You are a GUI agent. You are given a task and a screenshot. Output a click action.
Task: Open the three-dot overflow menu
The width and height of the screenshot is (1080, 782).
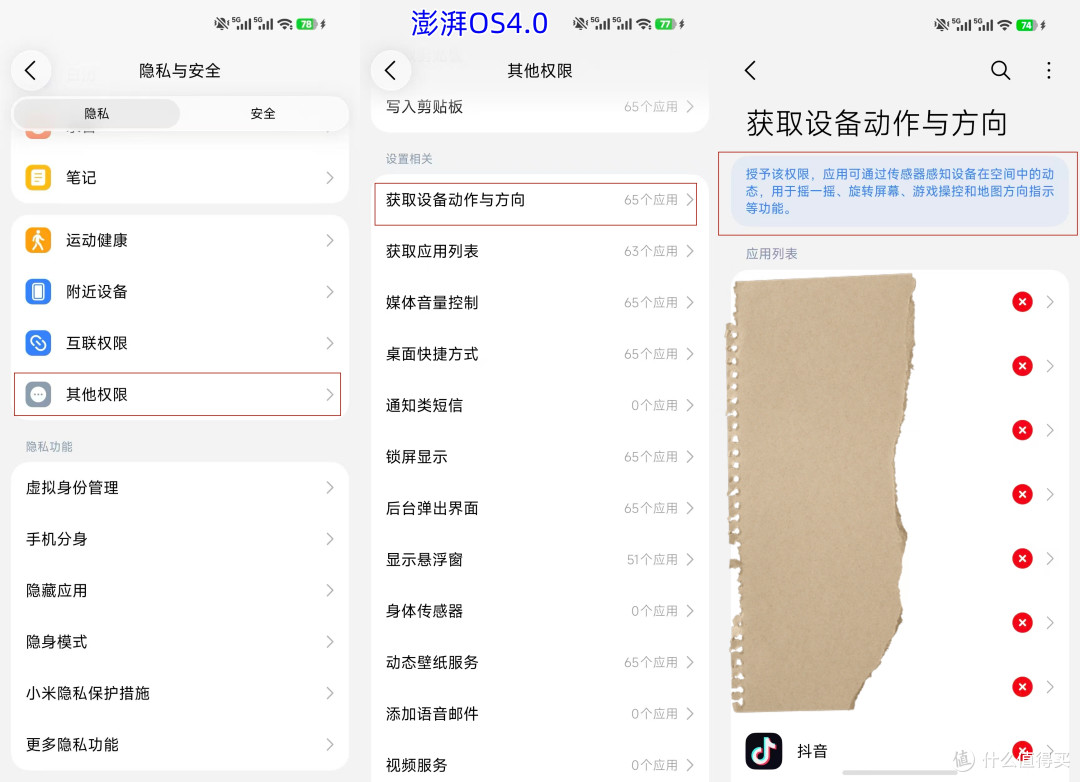(1048, 70)
